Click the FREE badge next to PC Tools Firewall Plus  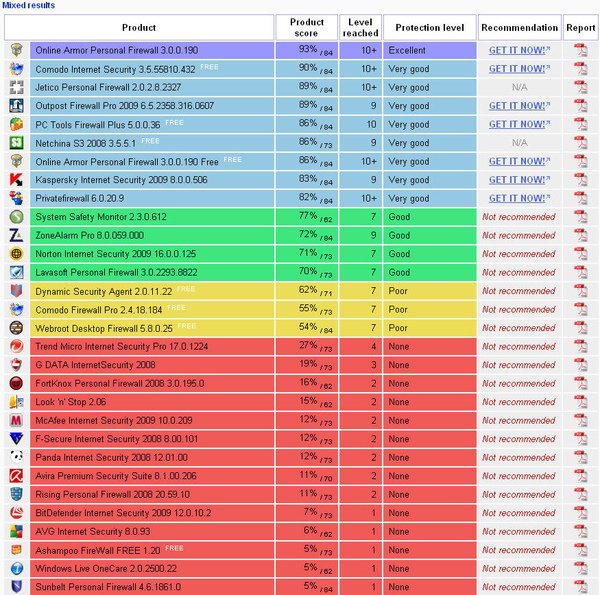pos(174,122)
